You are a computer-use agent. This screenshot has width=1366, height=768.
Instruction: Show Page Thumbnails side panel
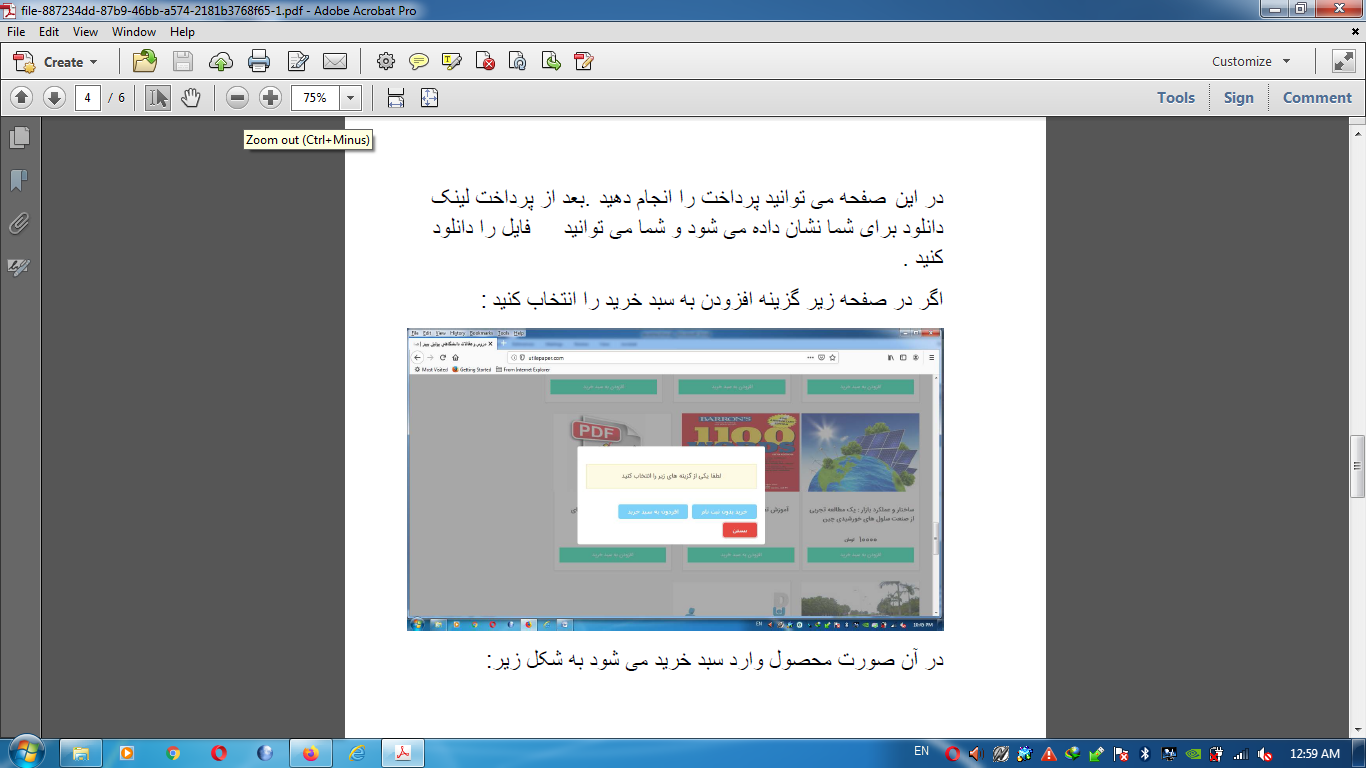pos(19,137)
